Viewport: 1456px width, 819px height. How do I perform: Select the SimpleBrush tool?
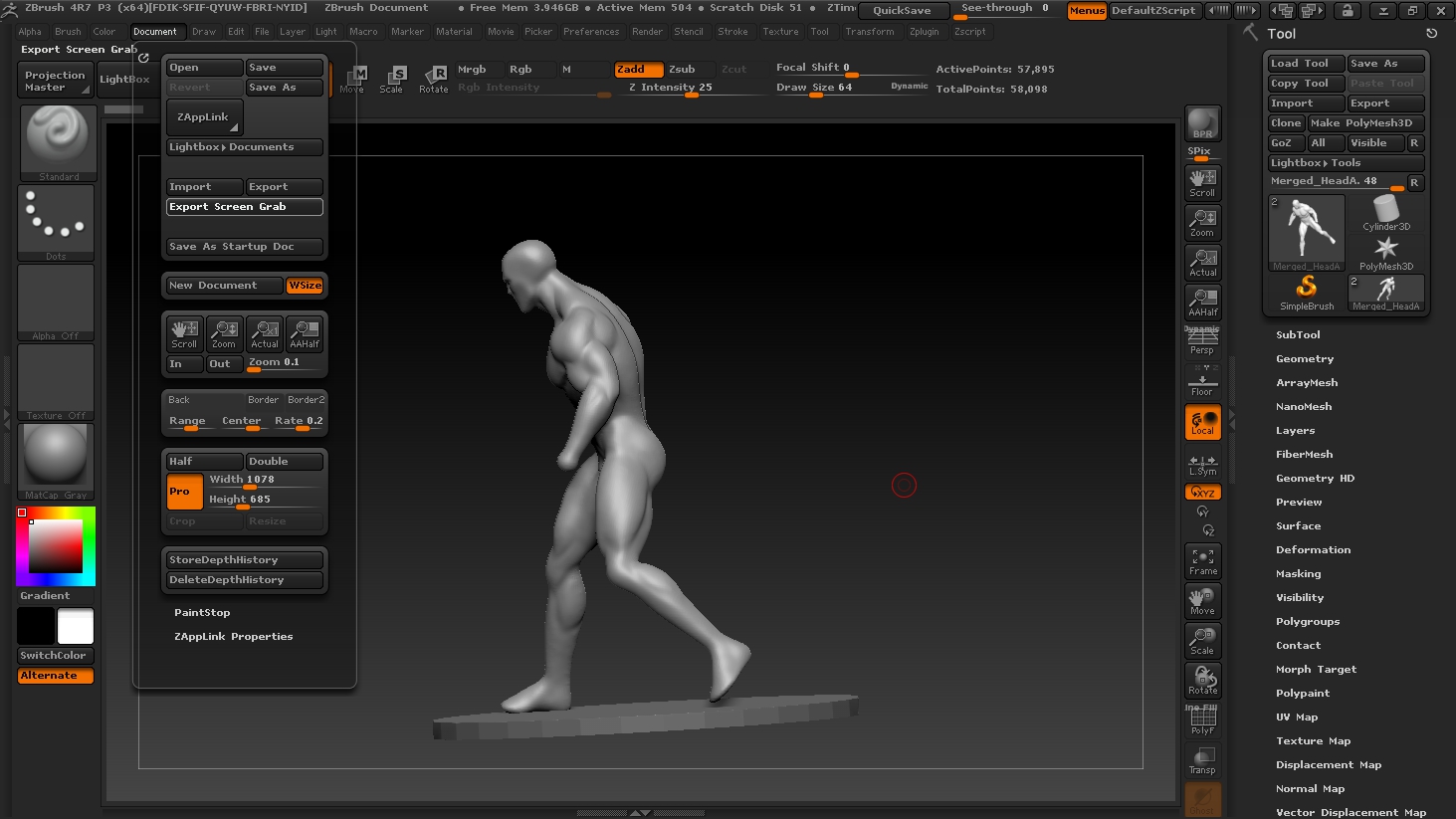1307,293
